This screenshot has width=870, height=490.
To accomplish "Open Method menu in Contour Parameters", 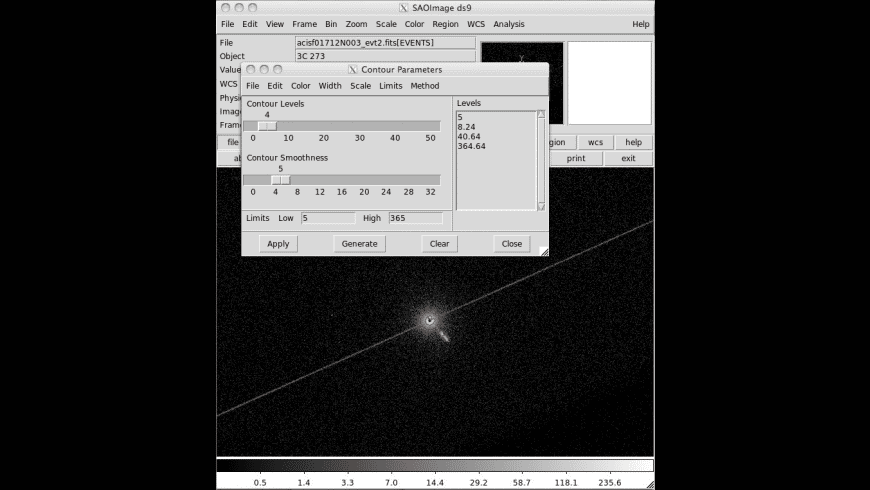I will (x=425, y=85).
